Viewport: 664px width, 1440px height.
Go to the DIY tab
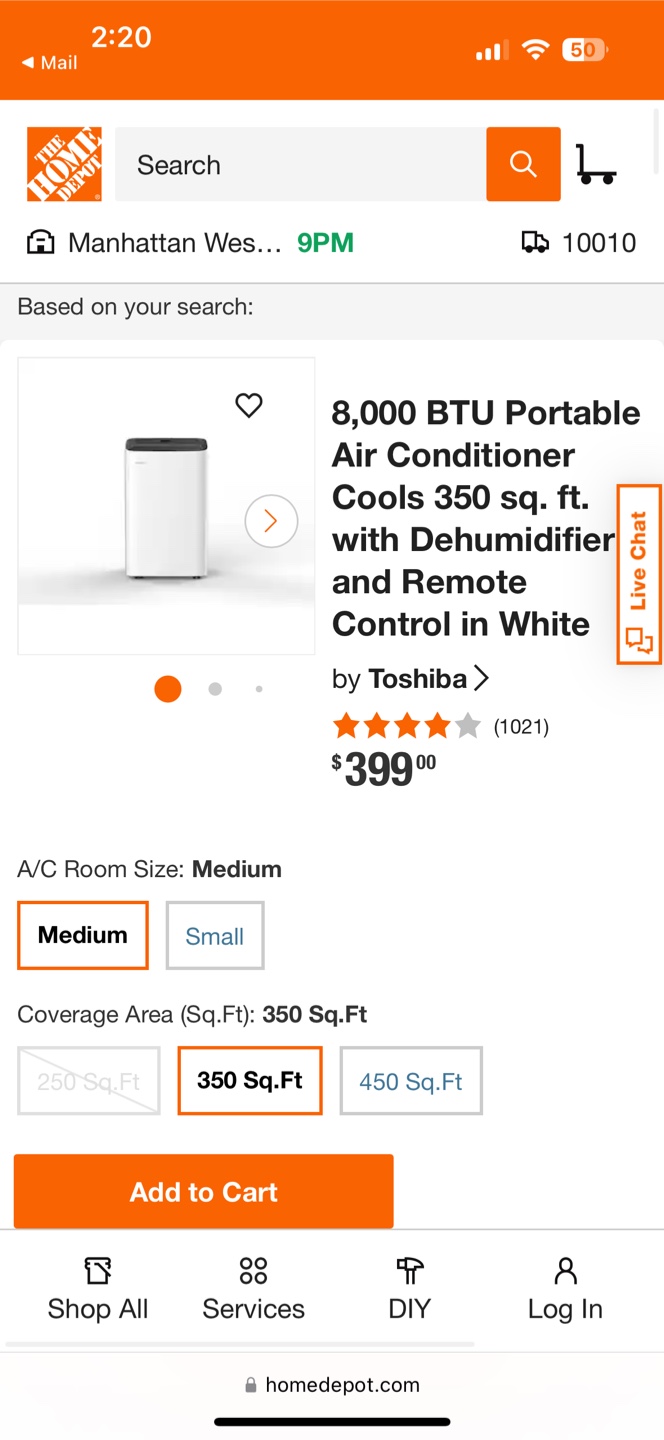410,1289
